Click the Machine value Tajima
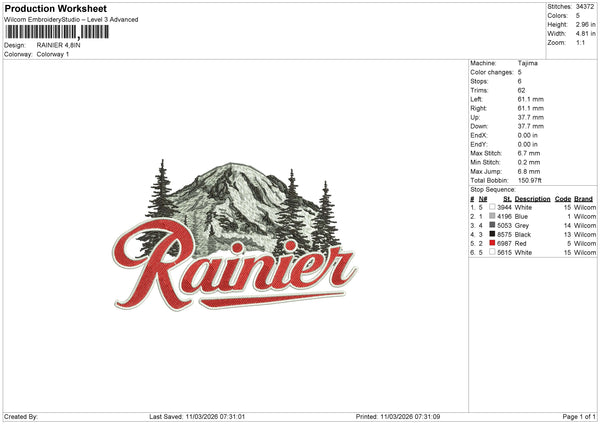Image resolution: width=600 pixels, height=424 pixels. [527, 63]
